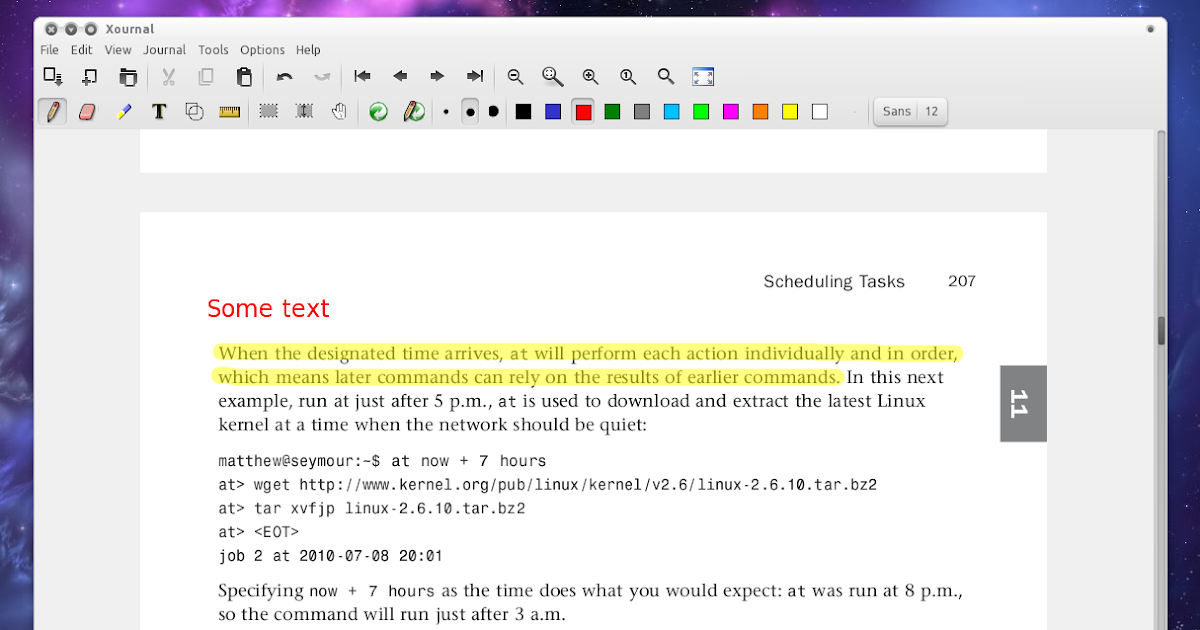The width and height of the screenshot is (1200, 630).
Task: Pick the white color swatch
Action: (820, 112)
